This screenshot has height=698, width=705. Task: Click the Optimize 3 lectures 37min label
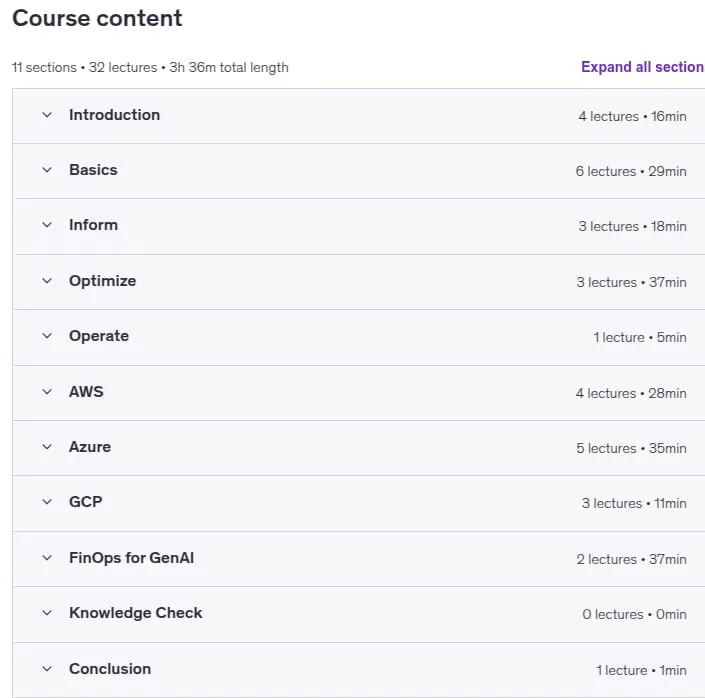tap(632, 282)
